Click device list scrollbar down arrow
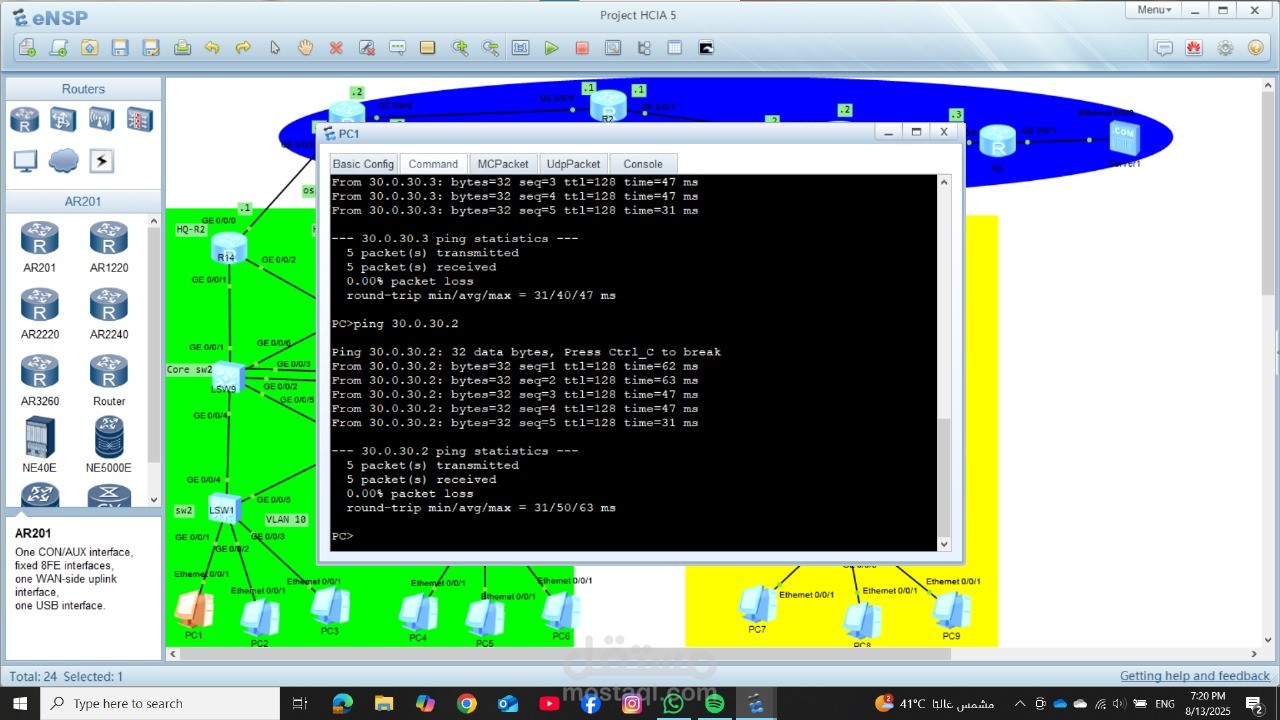Screen dimensions: 1280x720 (x=154, y=499)
